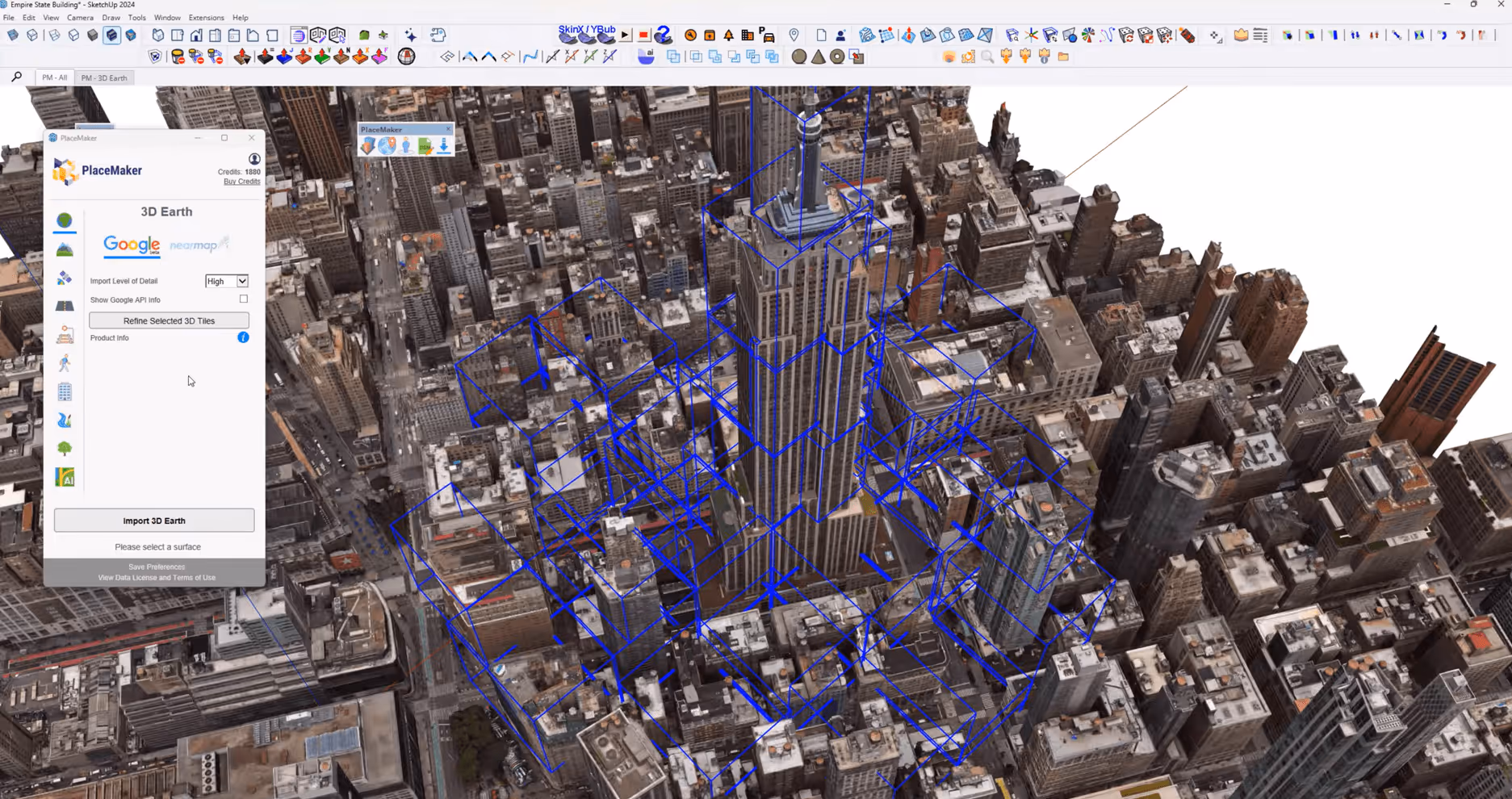This screenshot has height=799, width=1512.
Task: Click the Refine Selected 3D Tiles button
Action: click(x=169, y=320)
